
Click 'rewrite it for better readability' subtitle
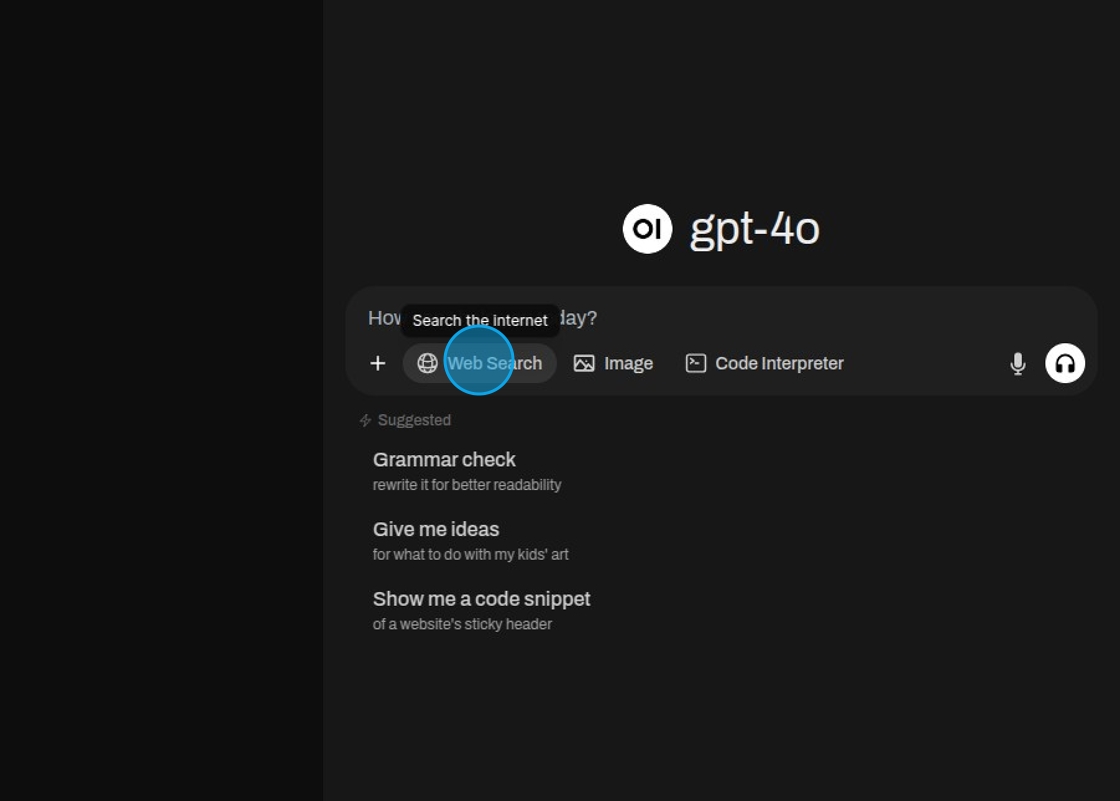[467, 485]
